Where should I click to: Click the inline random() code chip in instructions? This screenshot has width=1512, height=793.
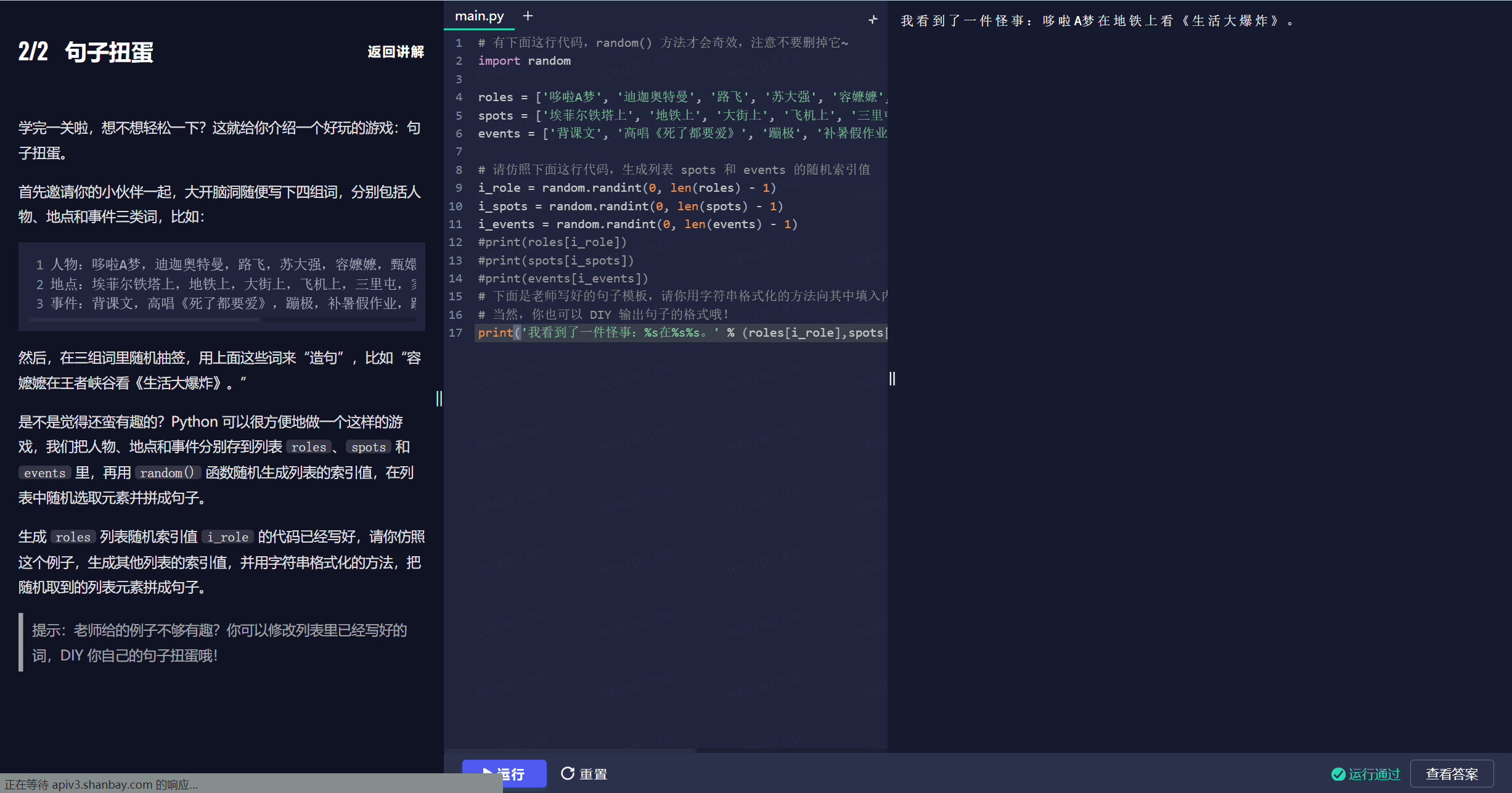pos(167,473)
